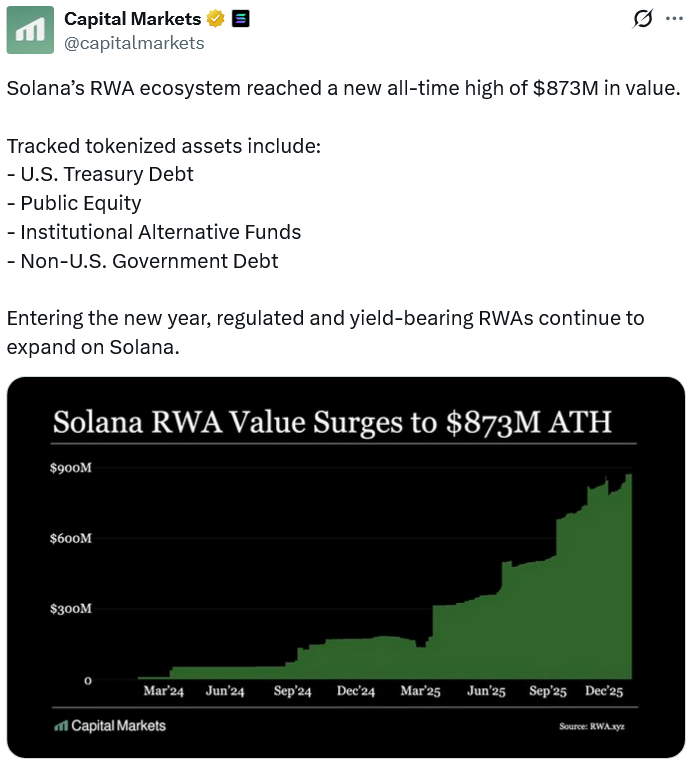Viewport: 692px width, 763px height.
Task: Click the sentence about $873M all-time high
Action: click(x=343, y=88)
